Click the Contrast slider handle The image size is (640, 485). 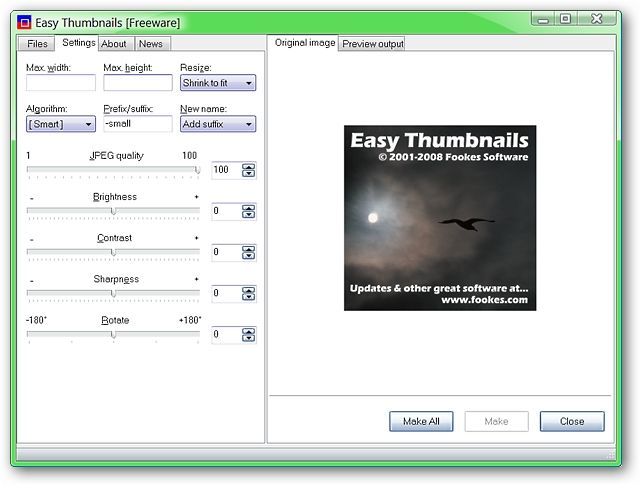click(x=113, y=252)
